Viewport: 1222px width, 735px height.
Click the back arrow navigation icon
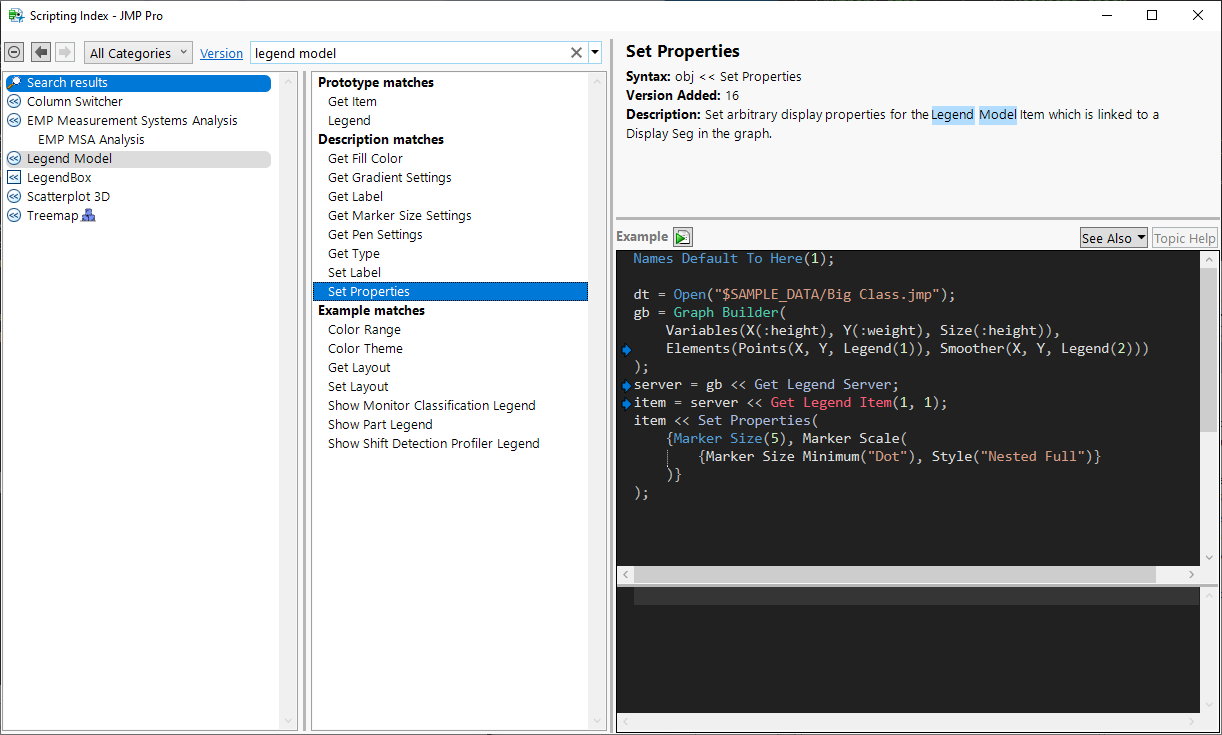(41, 52)
